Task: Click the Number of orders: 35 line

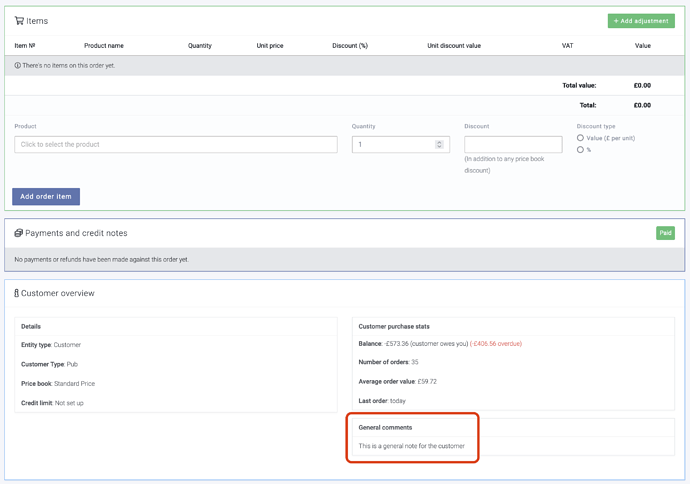Action: (389, 362)
